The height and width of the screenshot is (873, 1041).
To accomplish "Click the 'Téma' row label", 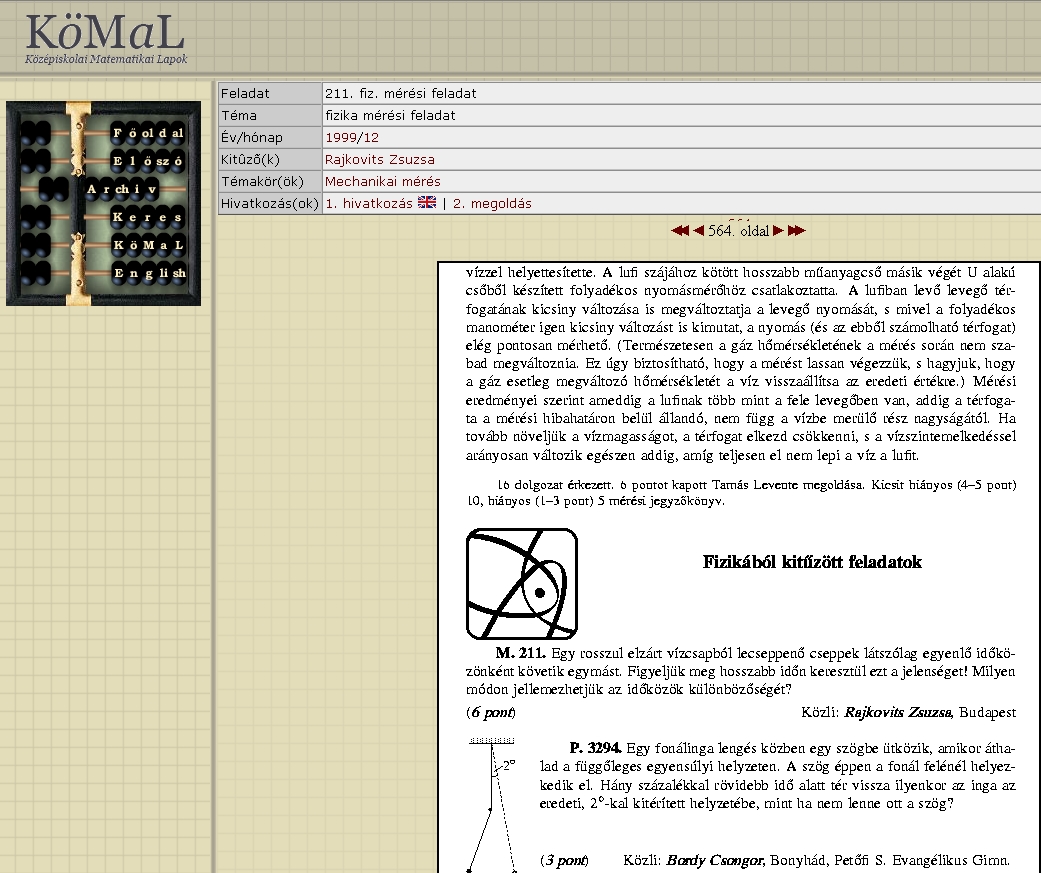I will coord(270,115).
